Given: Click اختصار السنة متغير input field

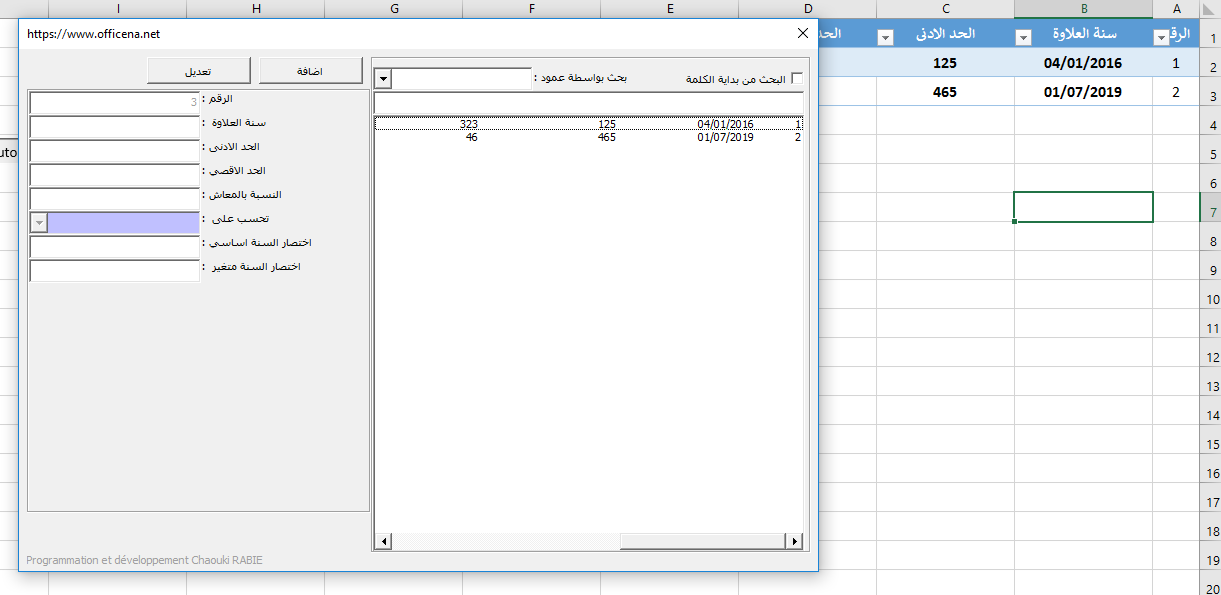Looking at the screenshot, I should [x=115, y=271].
